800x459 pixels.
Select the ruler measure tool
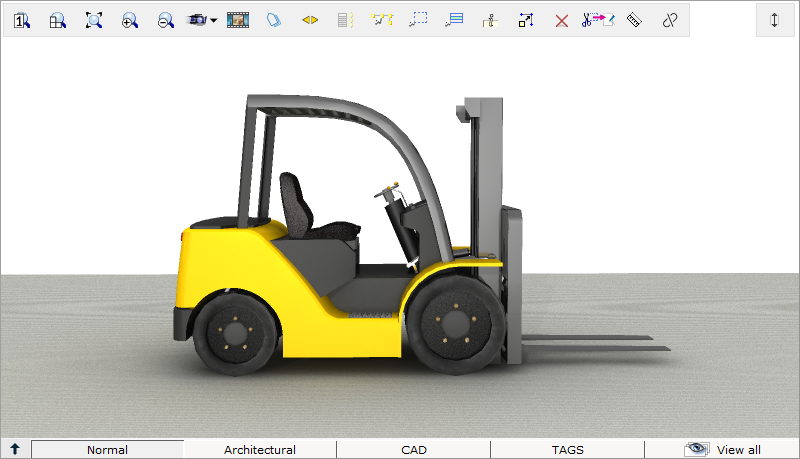tap(634, 20)
